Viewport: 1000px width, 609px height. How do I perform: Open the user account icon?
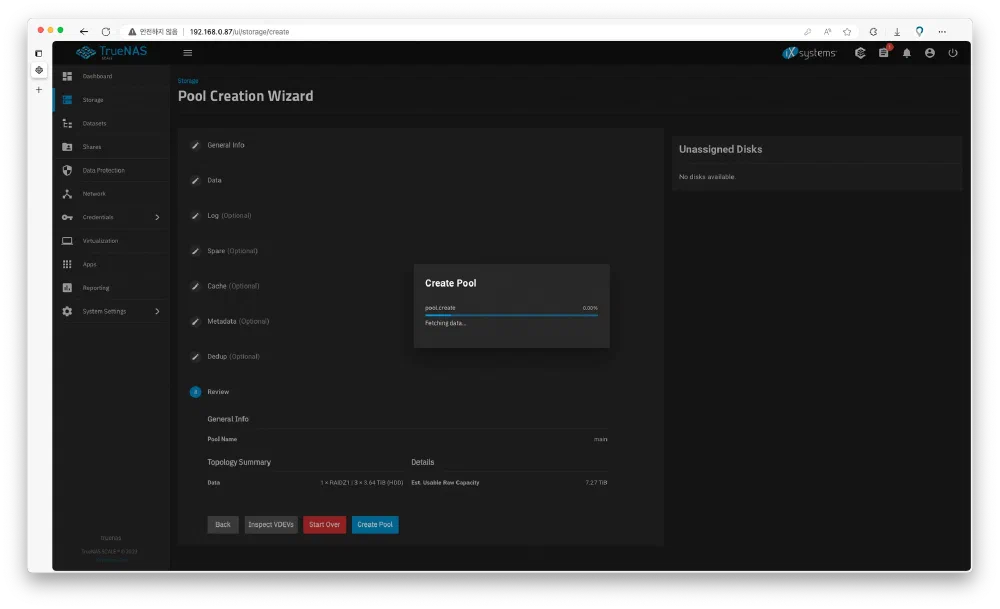pos(930,53)
